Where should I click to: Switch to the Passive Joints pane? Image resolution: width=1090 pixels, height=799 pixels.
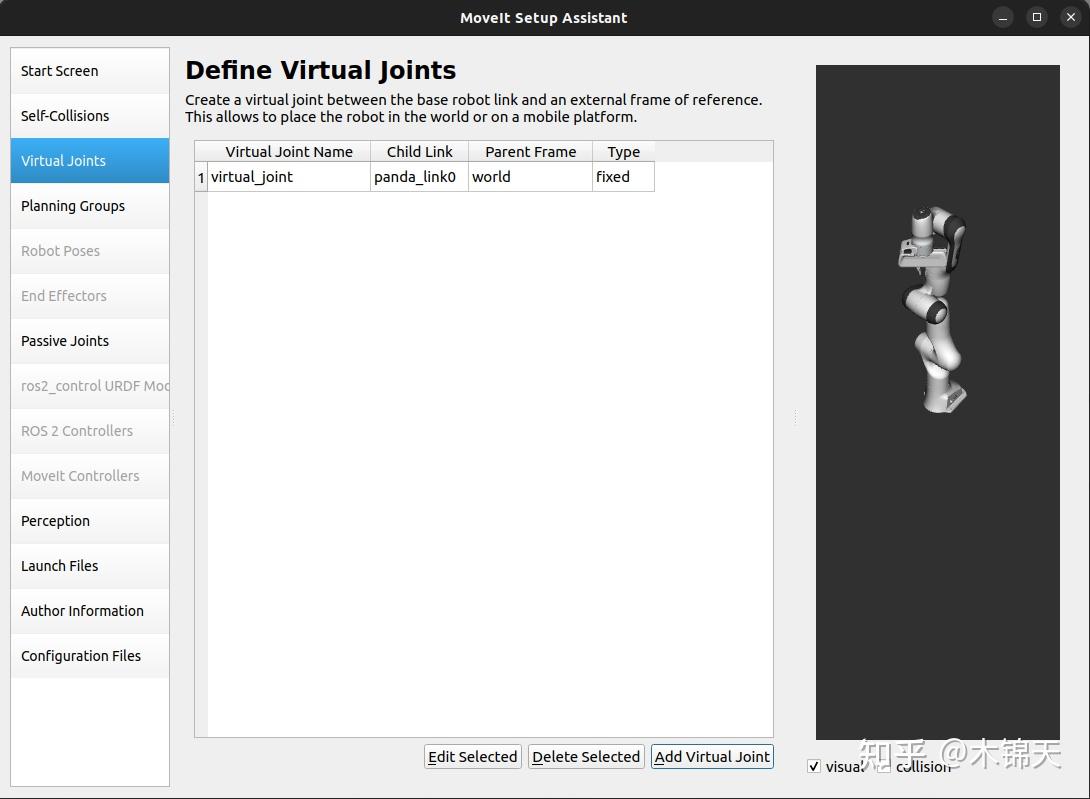[64, 340]
